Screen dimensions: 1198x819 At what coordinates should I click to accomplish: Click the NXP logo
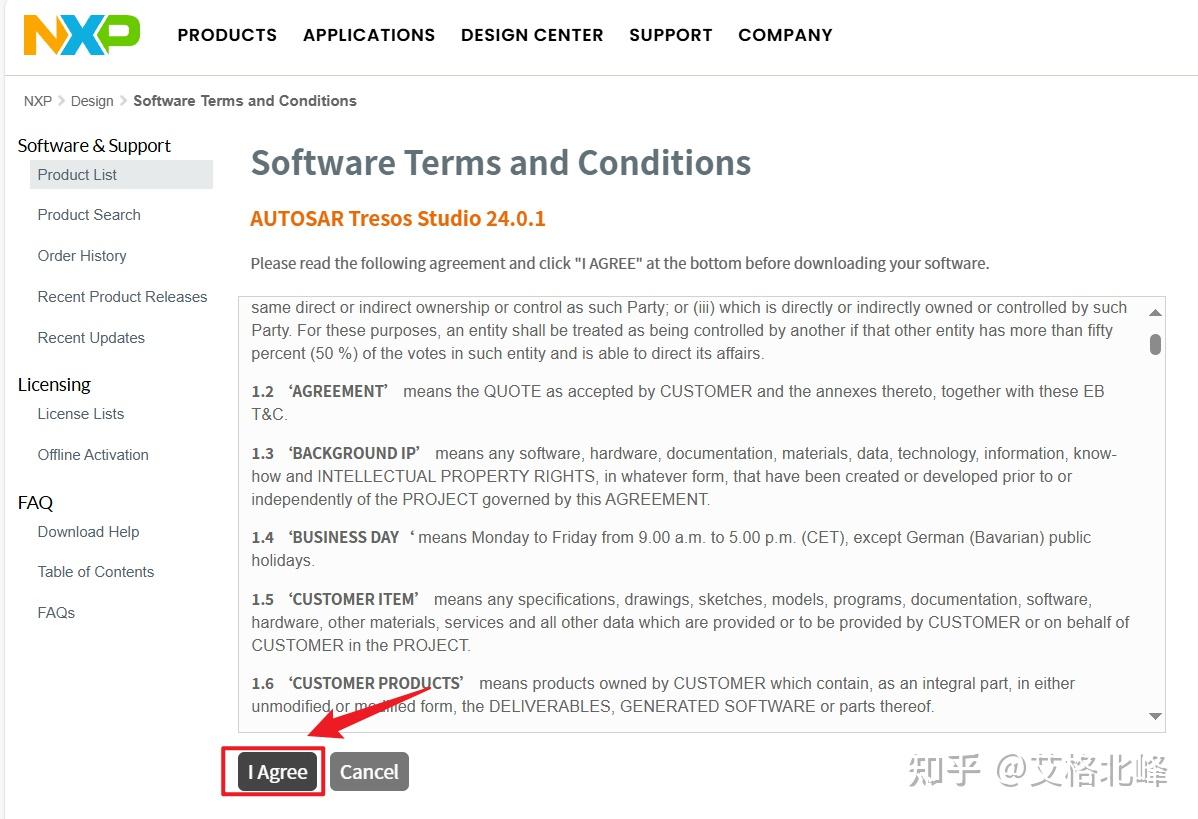80,33
